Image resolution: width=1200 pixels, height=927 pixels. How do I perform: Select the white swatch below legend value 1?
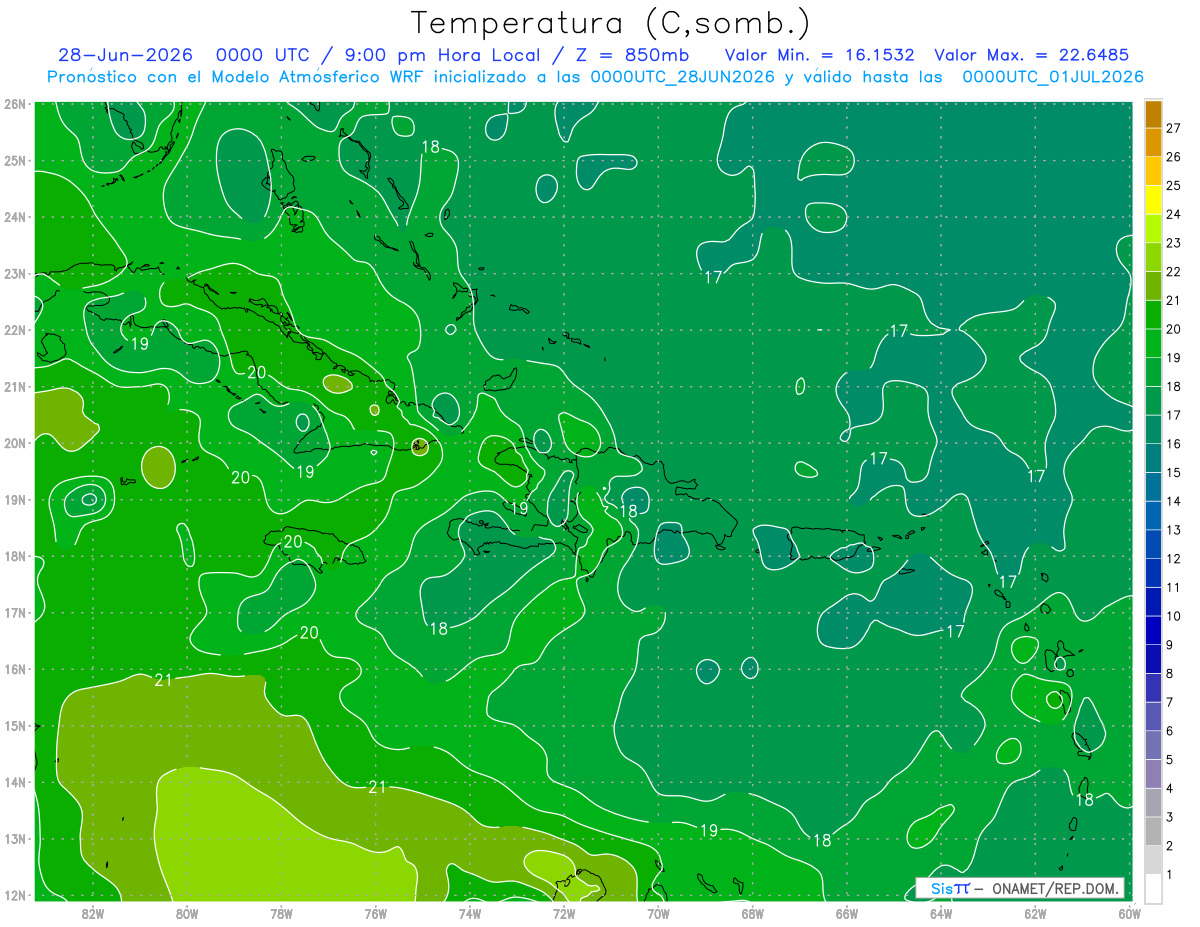tap(1153, 887)
